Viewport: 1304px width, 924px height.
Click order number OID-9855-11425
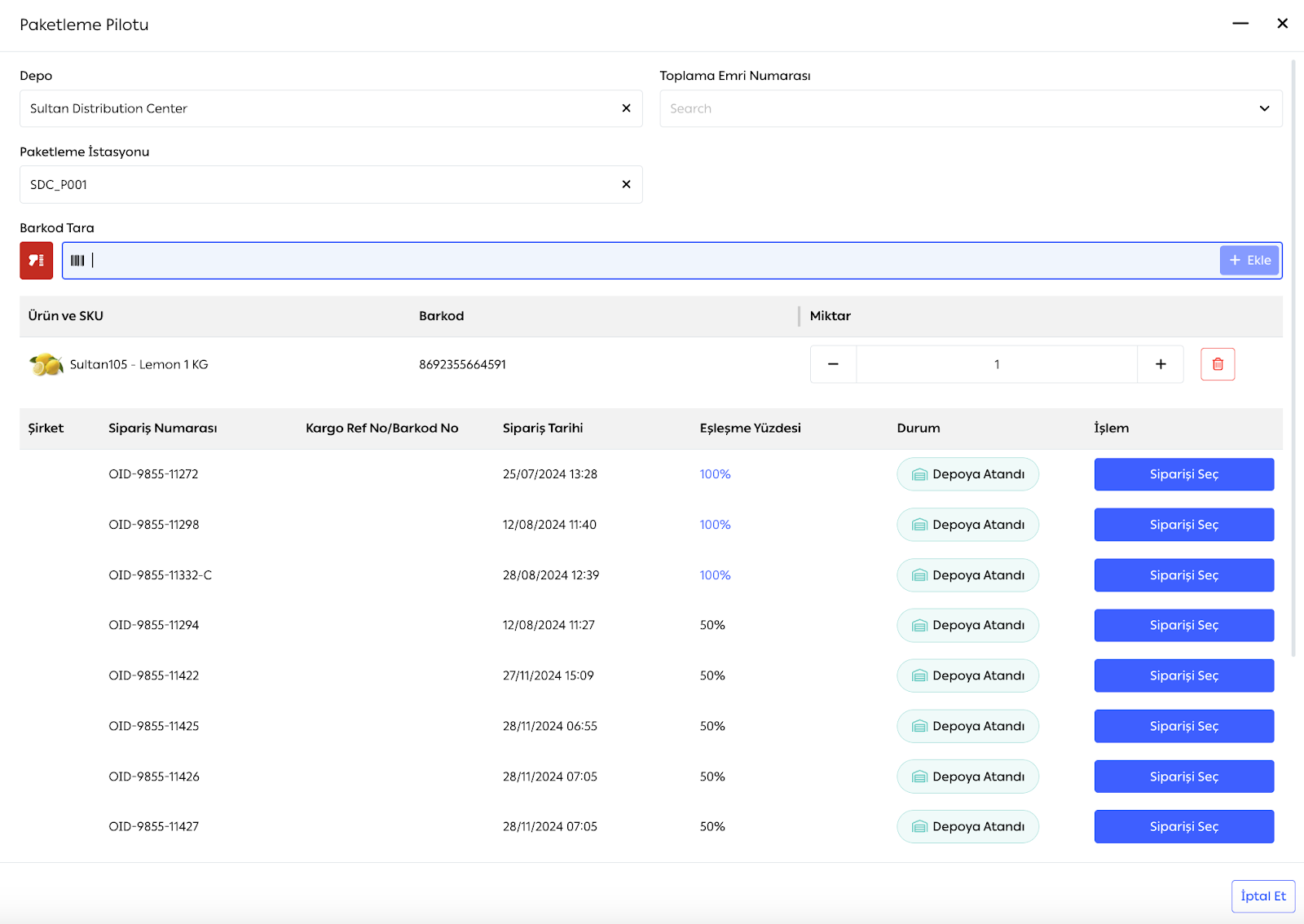click(x=153, y=726)
